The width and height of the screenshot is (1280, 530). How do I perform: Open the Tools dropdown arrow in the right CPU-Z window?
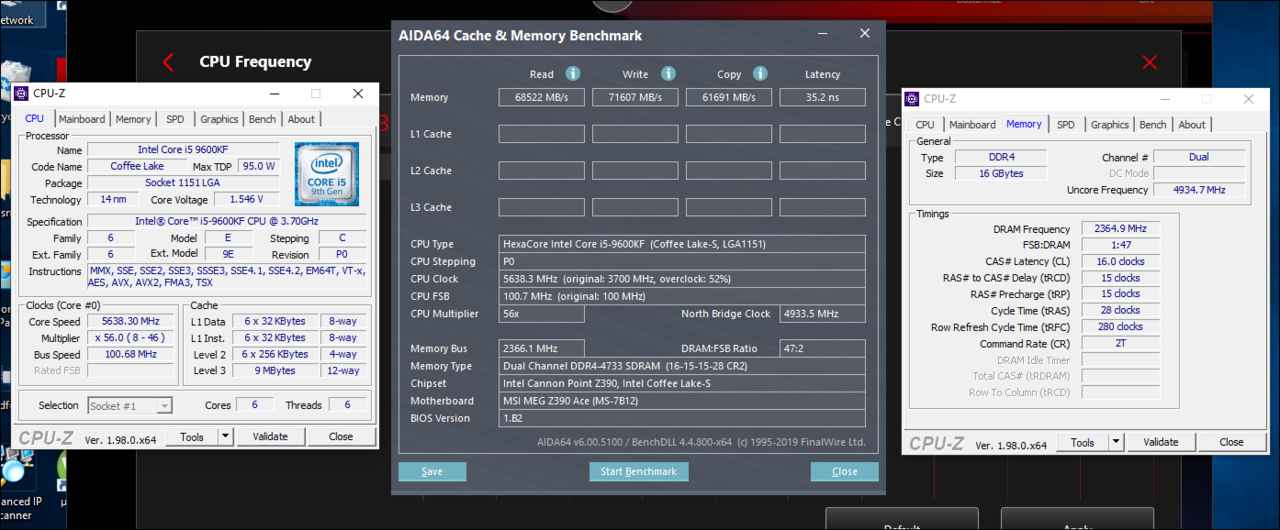[x=1116, y=442]
